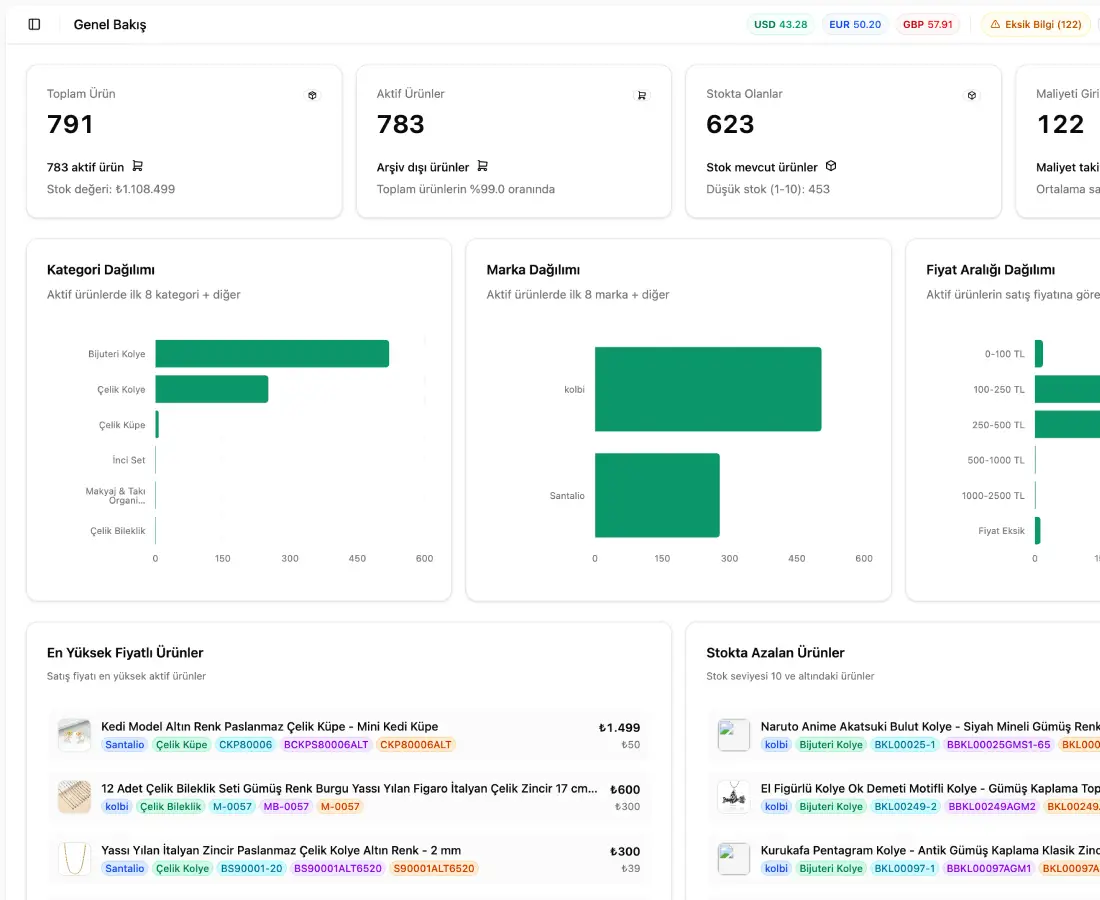
Task: Open the Kedi Model Altın Renk Küpe thumbnail
Action: 74,735
